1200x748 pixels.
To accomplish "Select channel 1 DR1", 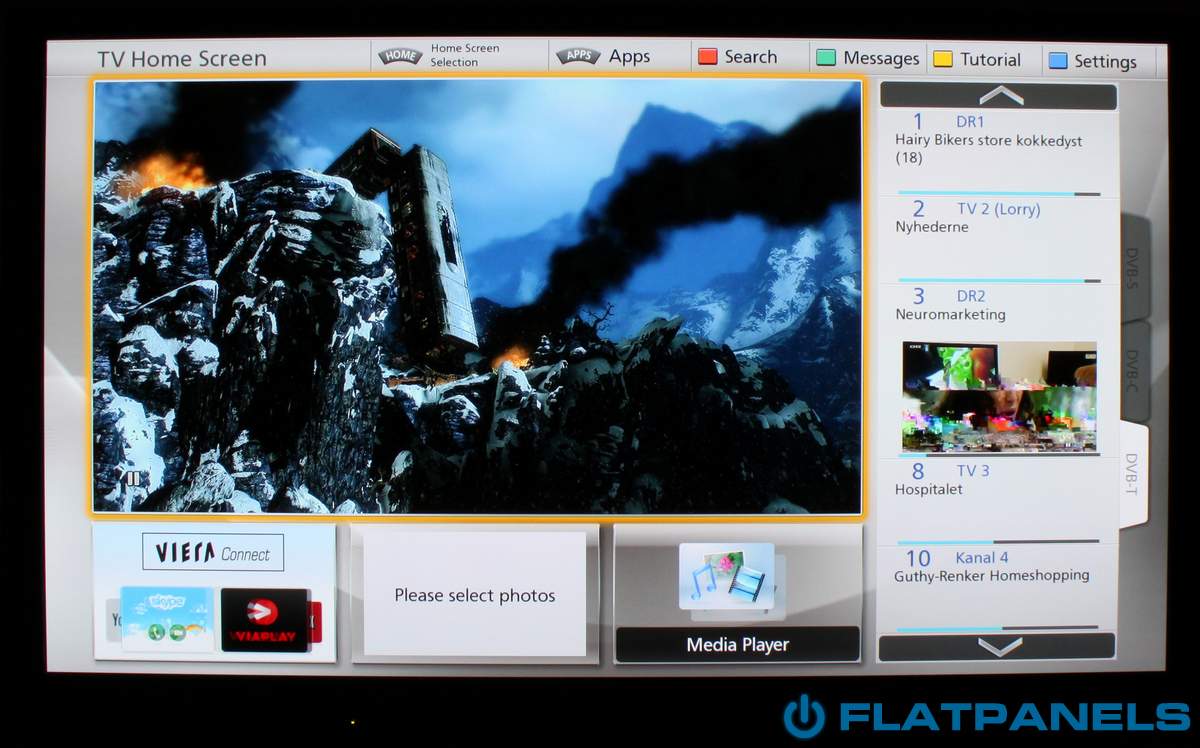I will [x=998, y=153].
